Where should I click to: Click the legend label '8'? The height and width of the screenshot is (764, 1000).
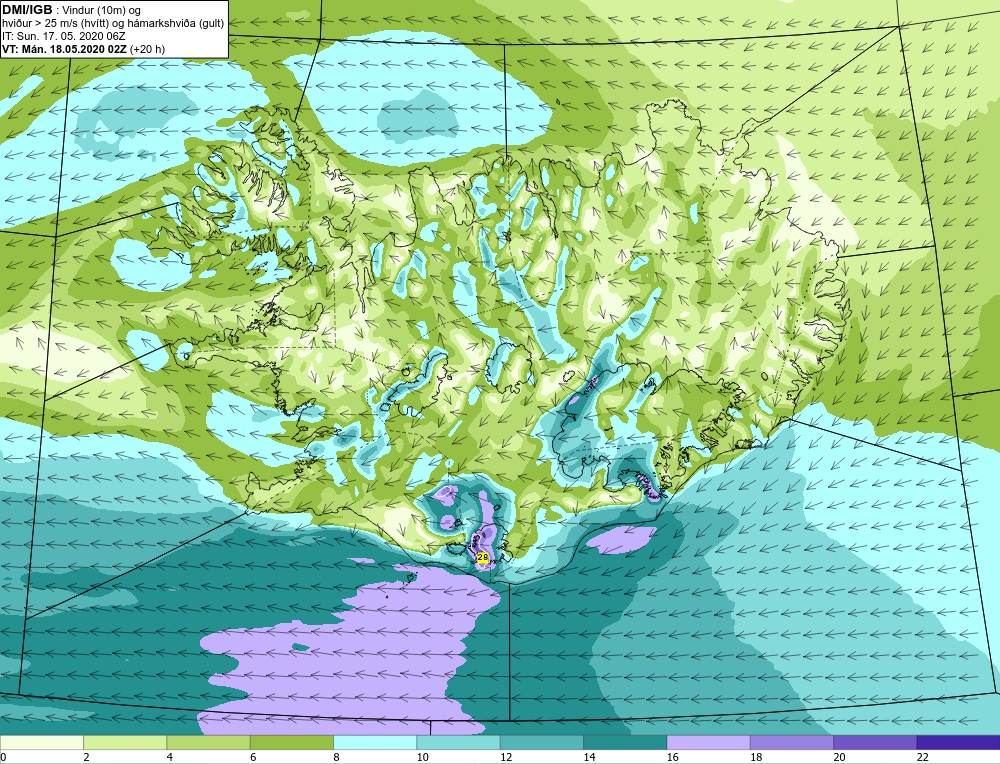336,757
